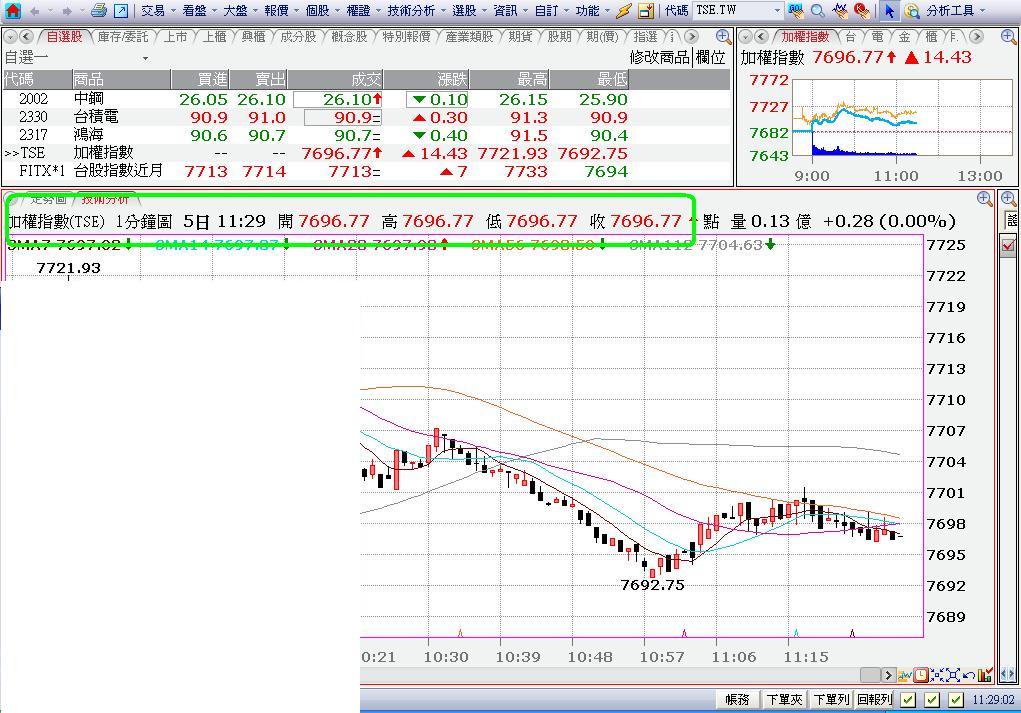The width and height of the screenshot is (1021, 713).
Task: Click the 加權指數 intraday mini chart
Action: coord(901,118)
